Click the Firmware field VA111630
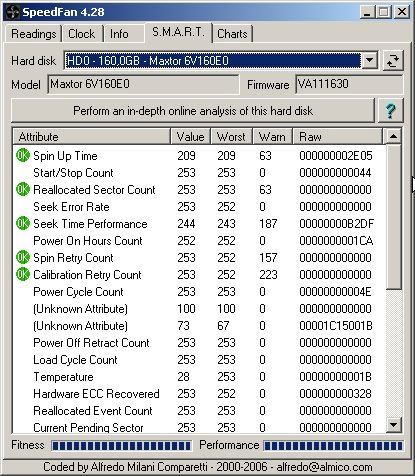This screenshot has width=415, height=476. click(349, 84)
